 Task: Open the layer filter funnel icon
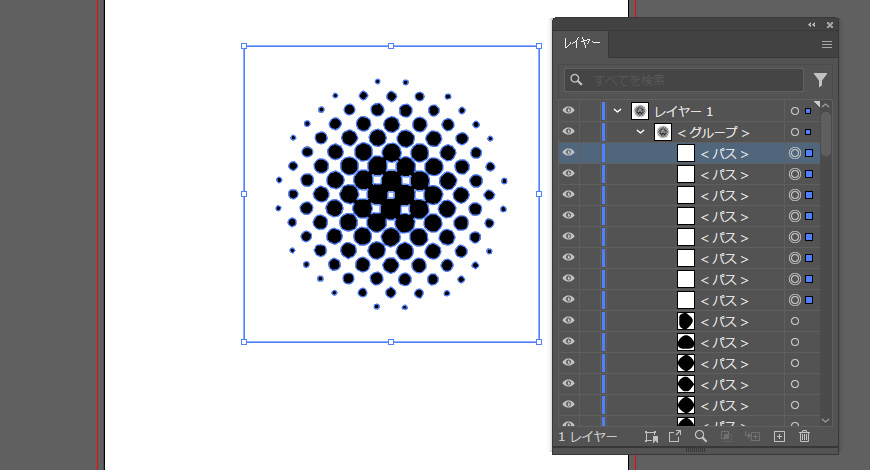click(x=821, y=80)
